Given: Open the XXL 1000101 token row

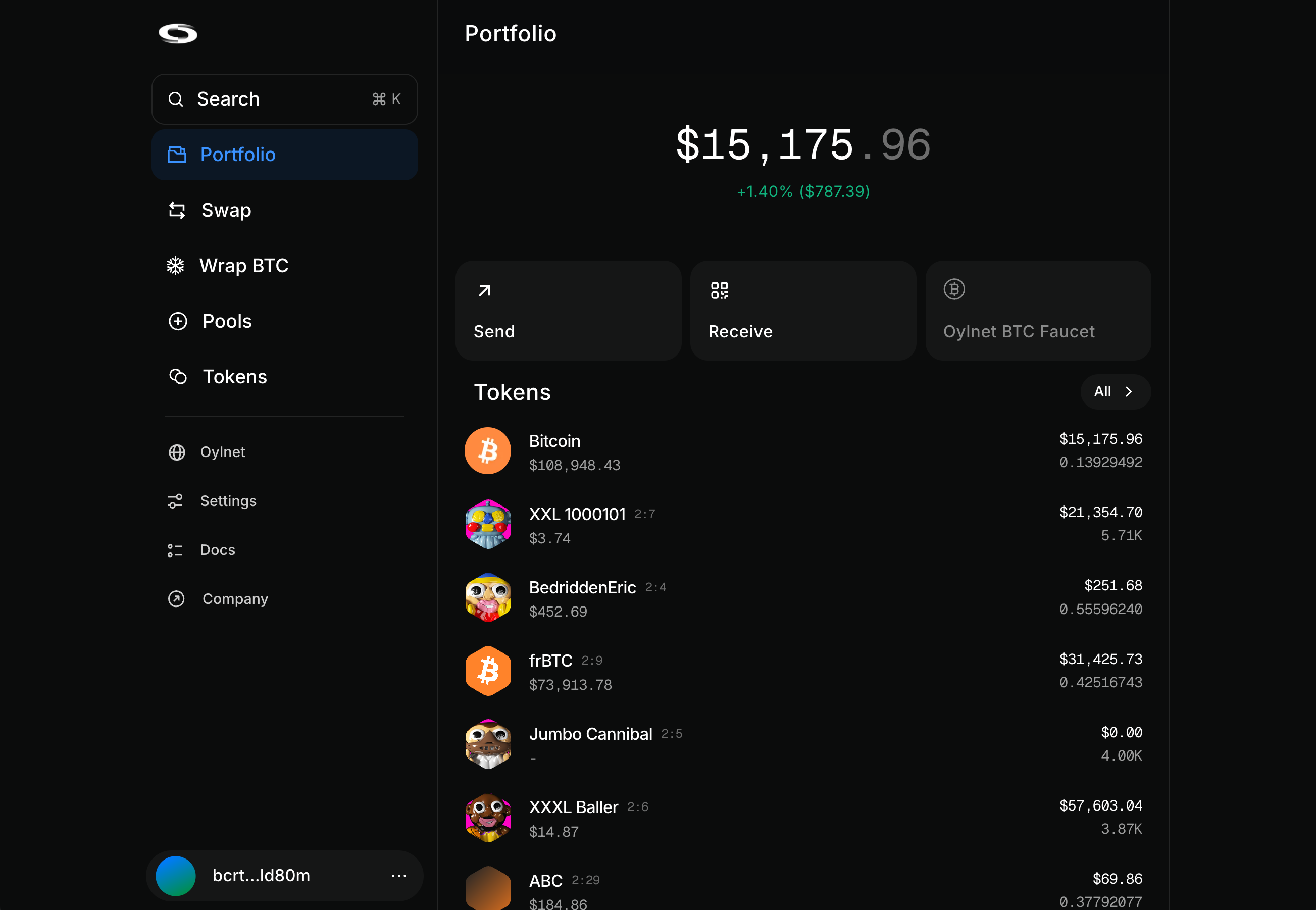Looking at the screenshot, I should point(803,524).
